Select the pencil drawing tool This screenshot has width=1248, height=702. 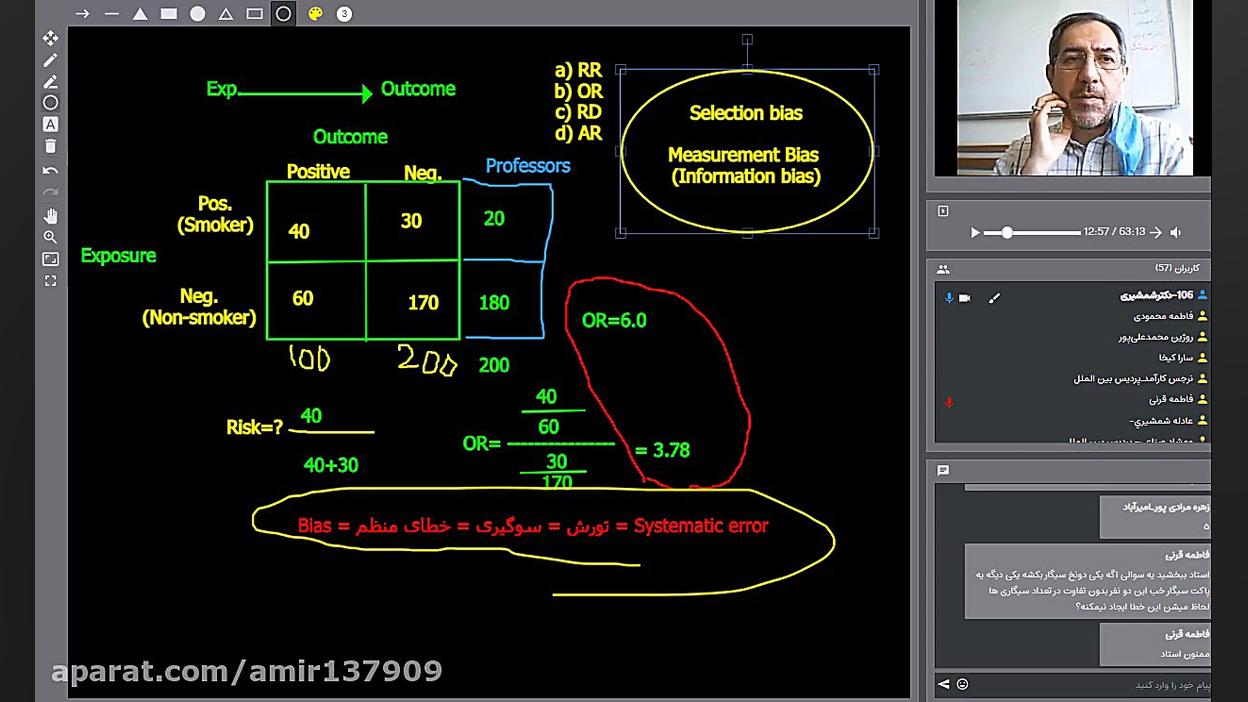click(x=50, y=60)
